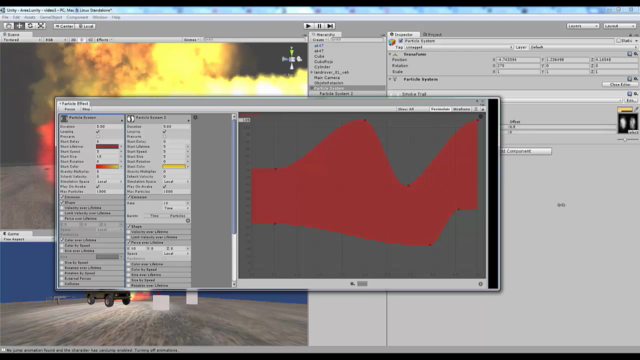Screen dimensions: 640x360
Task: Toggle Play On Awake in Particle System 2
Action: coord(164,187)
